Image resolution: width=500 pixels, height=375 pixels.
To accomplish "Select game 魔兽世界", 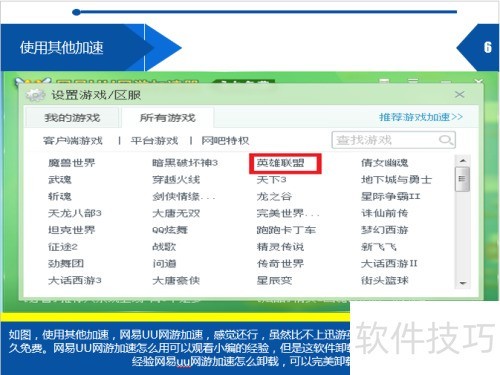I will pyautogui.click(x=72, y=163).
